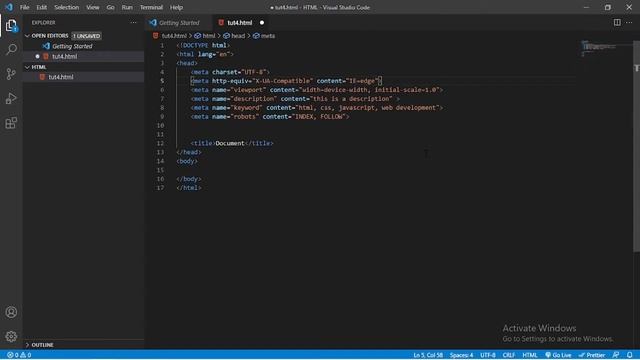Click the opening body tag on line 14
The width and height of the screenshot is (640, 360).
tap(187, 161)
